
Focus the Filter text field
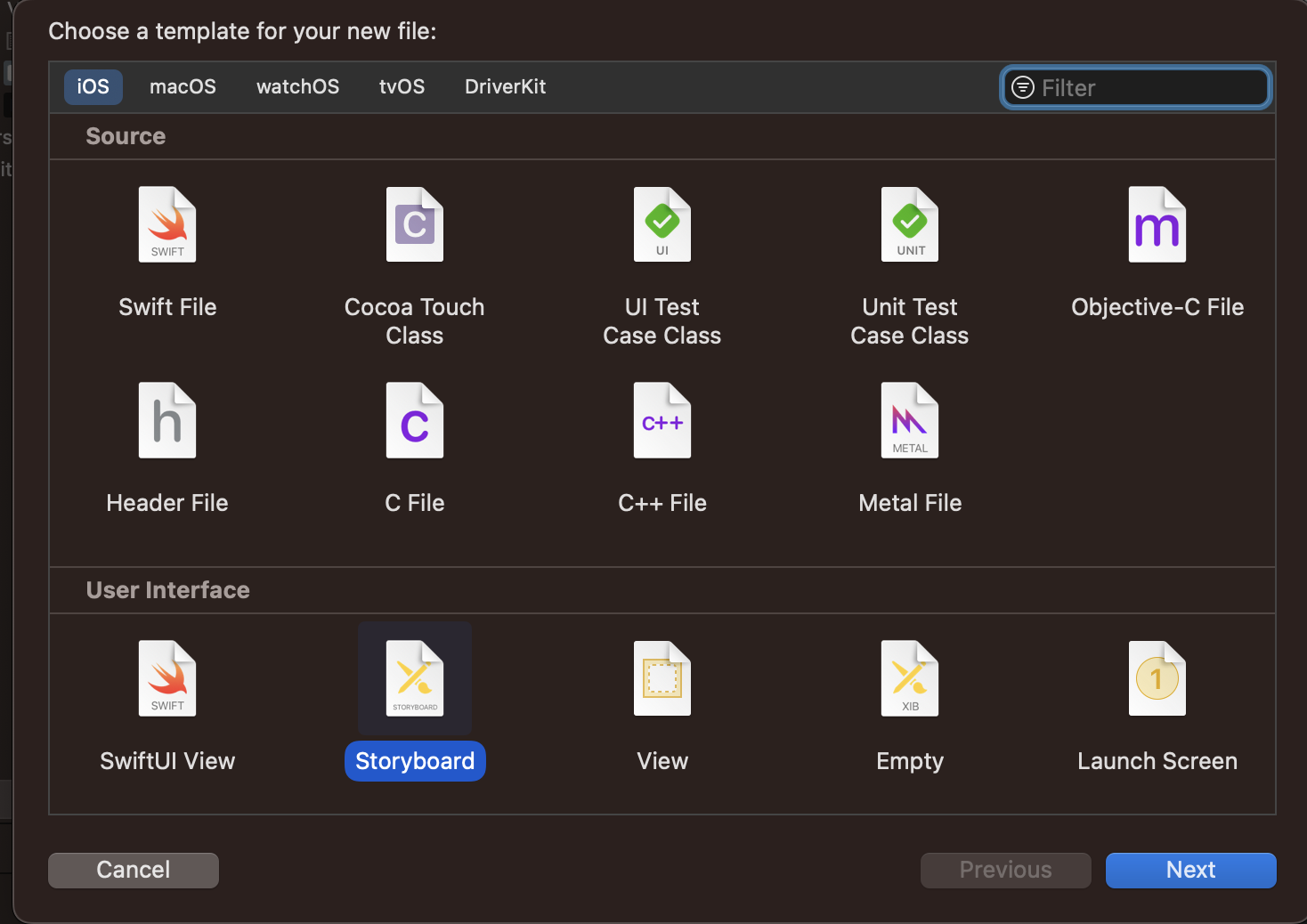[x=1136, y=87]
